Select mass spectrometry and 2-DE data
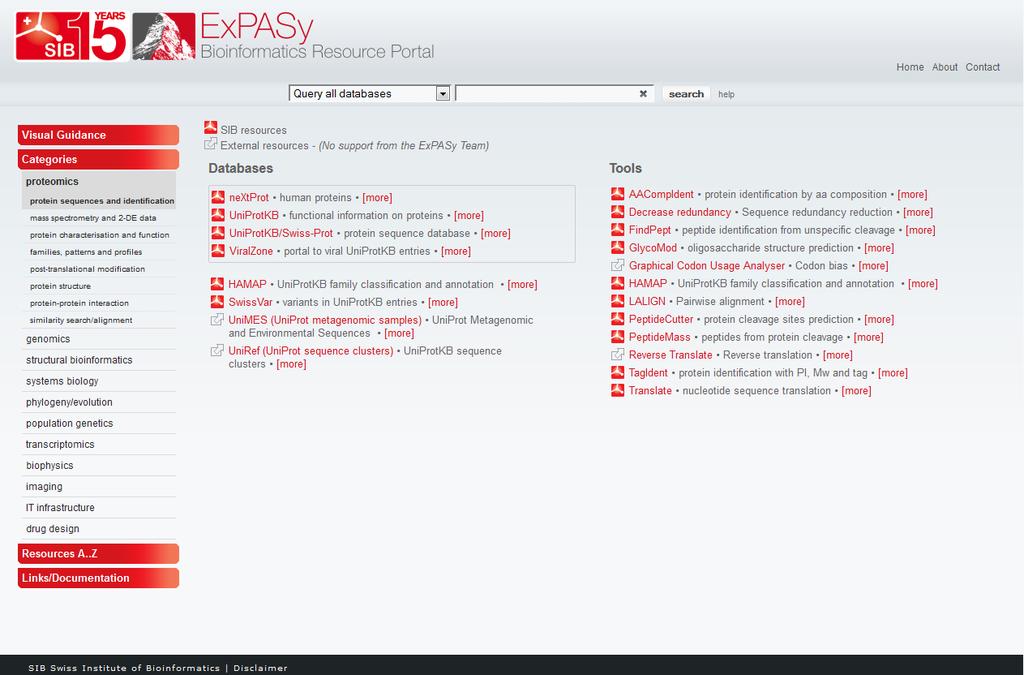The width and height of the screenshot is (1024, 675). coord(93,218)
